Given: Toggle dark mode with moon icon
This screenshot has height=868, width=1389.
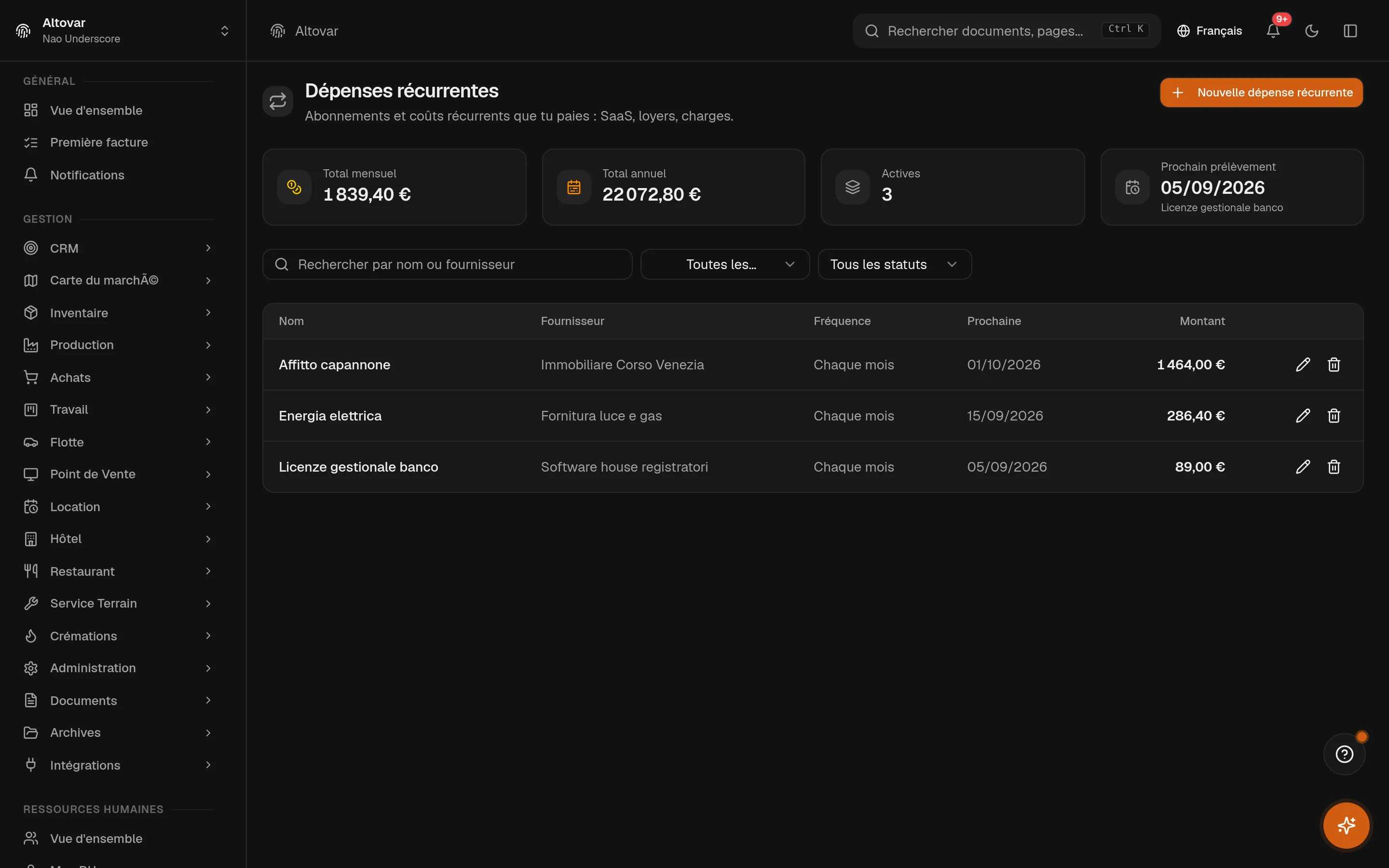Looking at the screenshot, I should point(1311,31).
